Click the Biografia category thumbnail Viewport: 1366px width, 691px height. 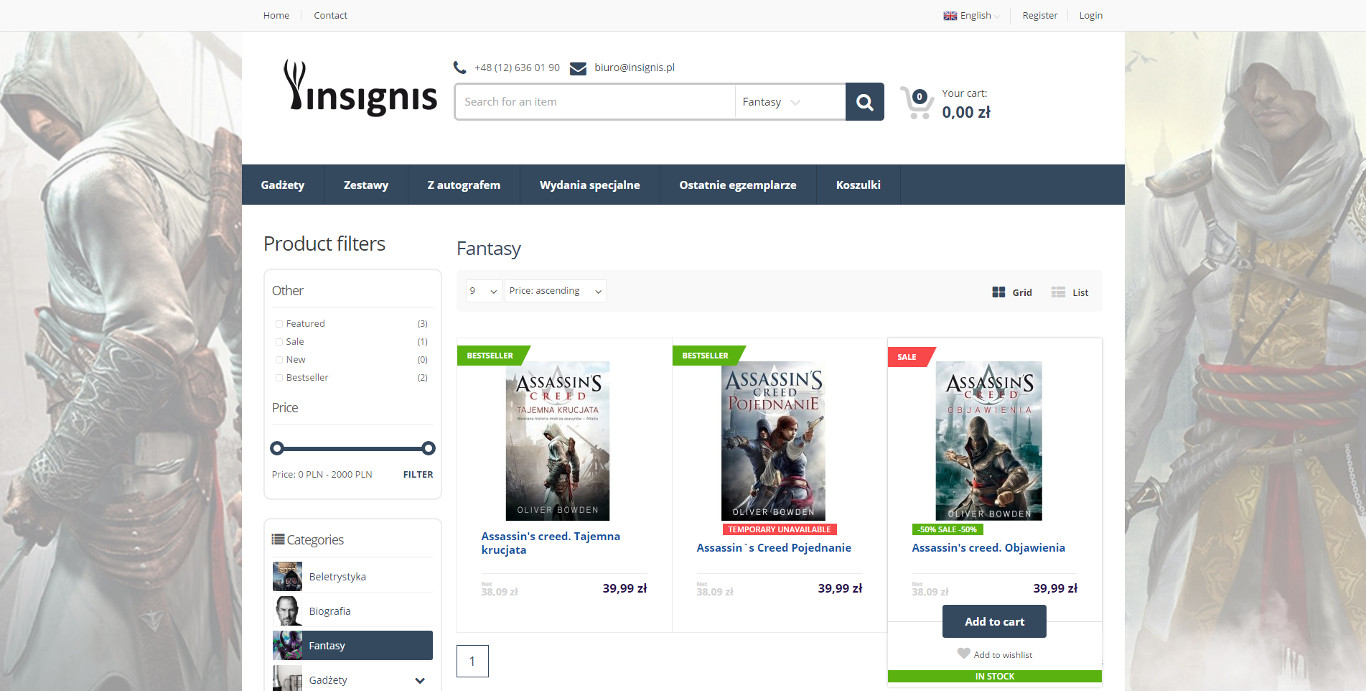click(x=287, y=611)
